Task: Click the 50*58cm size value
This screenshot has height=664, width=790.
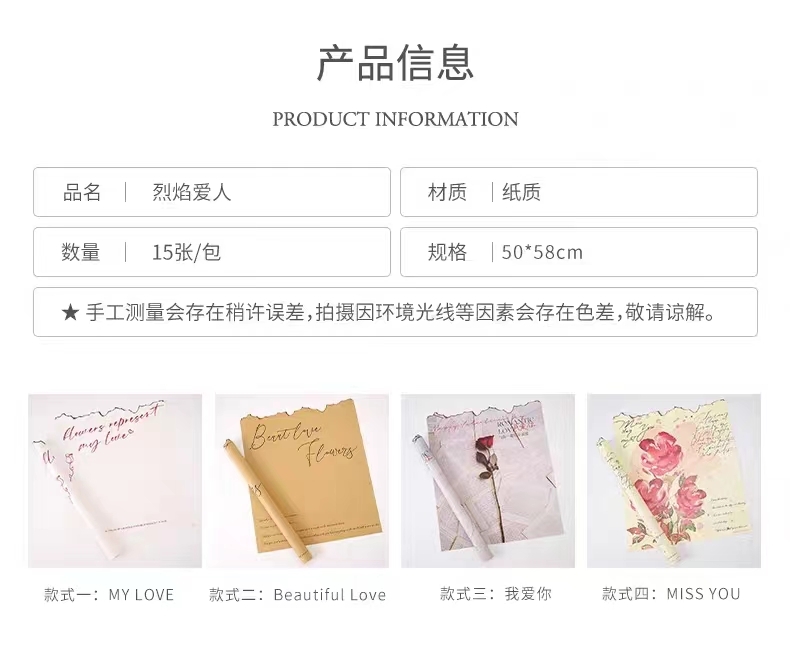Action: (542, 252)
